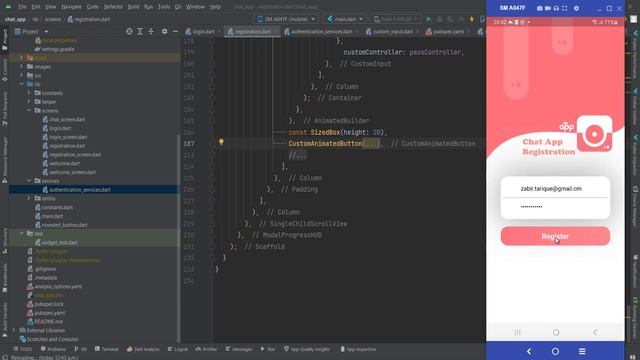Open the Tools menu
This screenshot has width=640, height=360.
point(164,7)
